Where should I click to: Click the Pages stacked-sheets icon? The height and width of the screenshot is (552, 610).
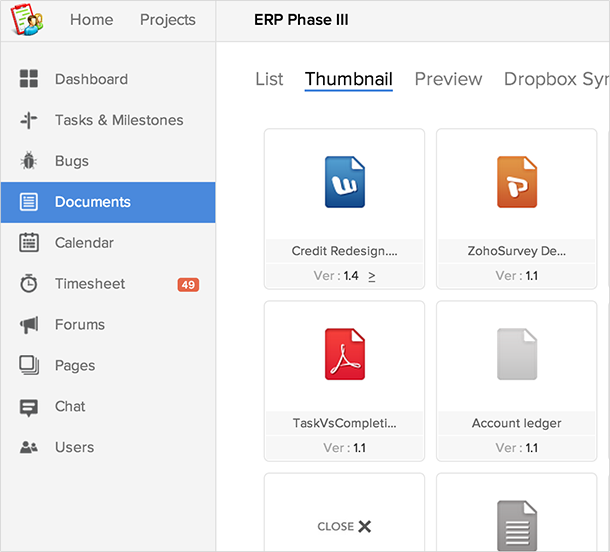[29, 365]
